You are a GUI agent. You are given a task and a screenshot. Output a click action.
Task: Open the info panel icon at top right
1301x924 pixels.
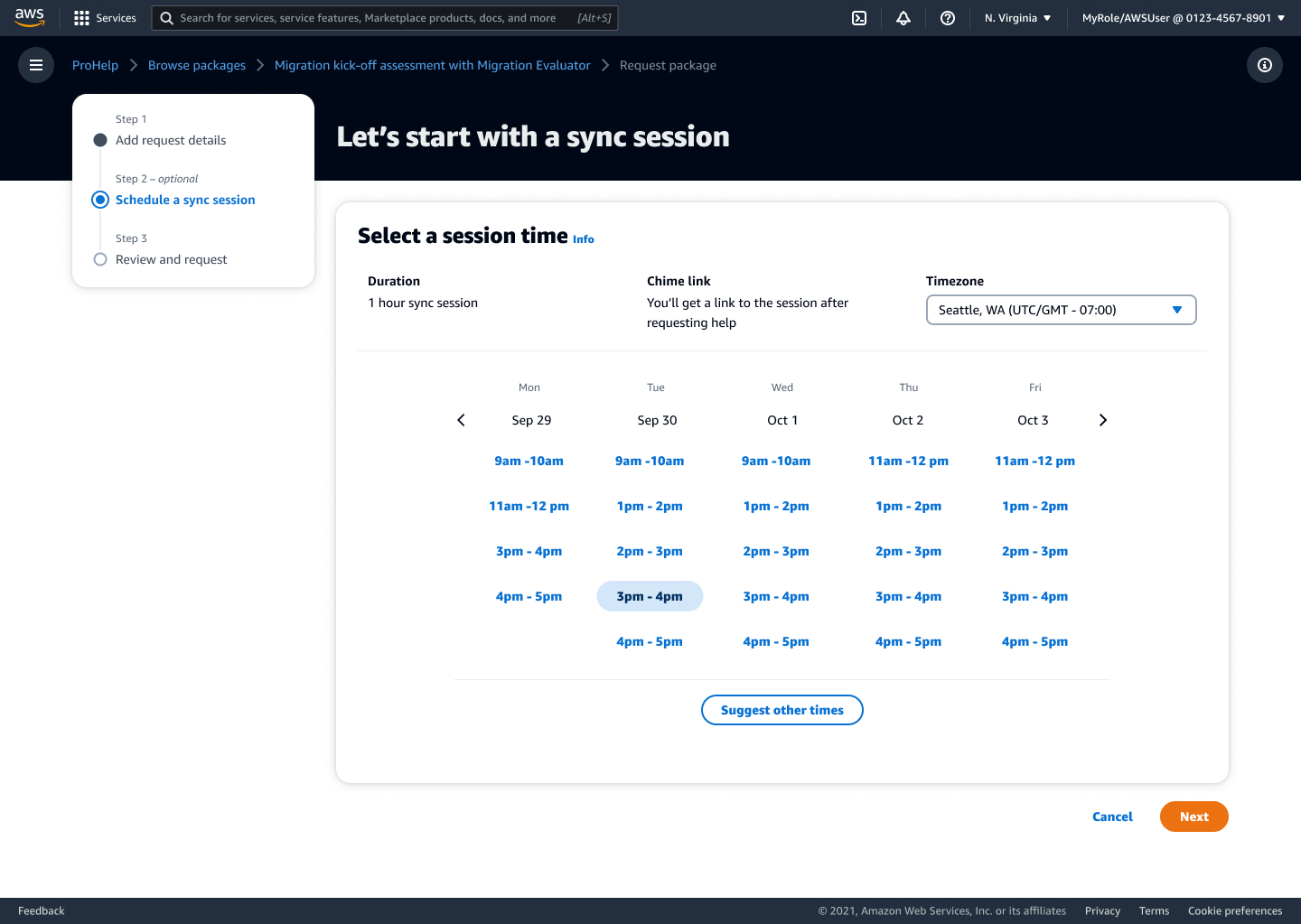(1264, 64)
